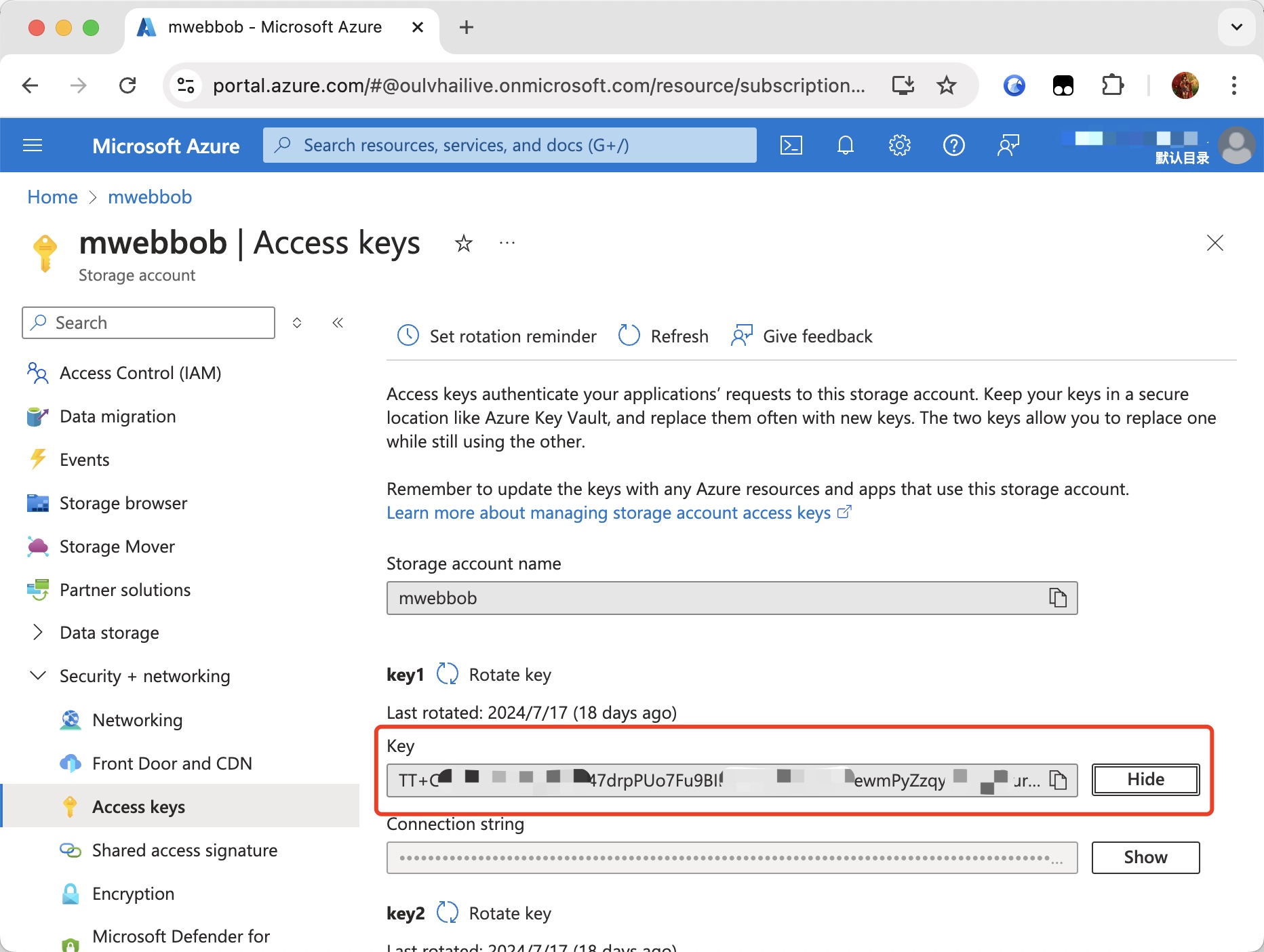Open the more options ellipsis menu
1264x952 pixels.
click(507, 243)
